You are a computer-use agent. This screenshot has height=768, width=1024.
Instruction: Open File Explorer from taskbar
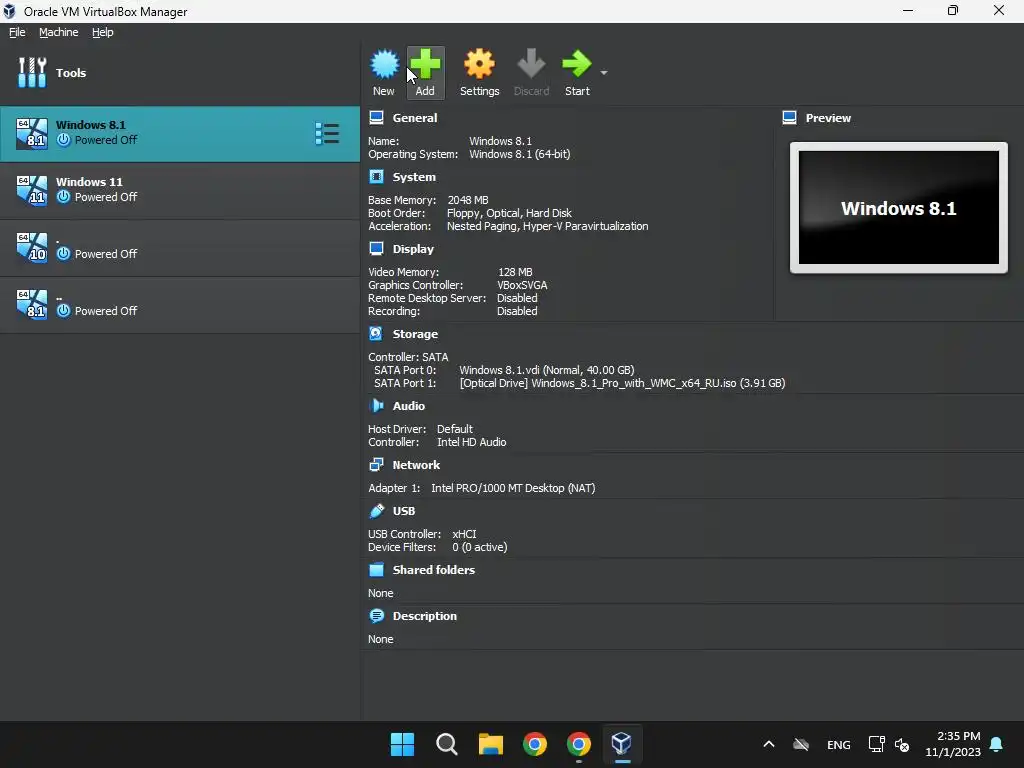[490, 744]
